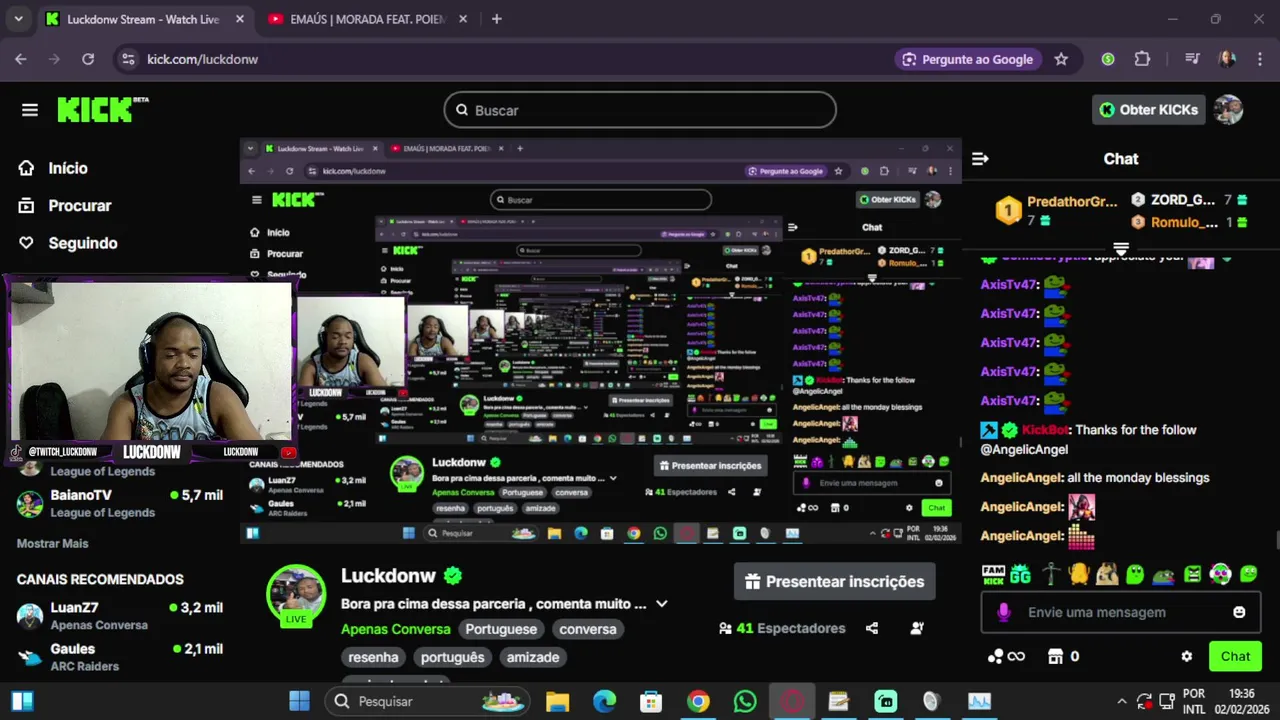
Task: Select the amizade tag
Action: coord(533,657)
